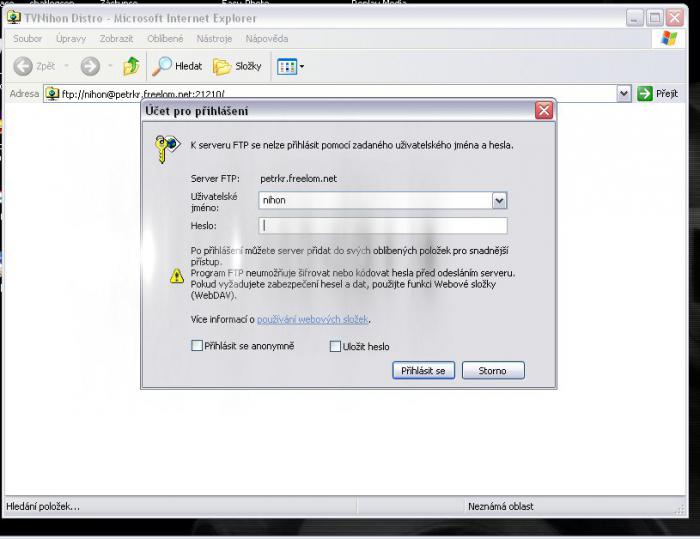The height and width of the screenshot is (539, 700).
Task: Minimize the Internet Explorer window
Action: point(634,18)
